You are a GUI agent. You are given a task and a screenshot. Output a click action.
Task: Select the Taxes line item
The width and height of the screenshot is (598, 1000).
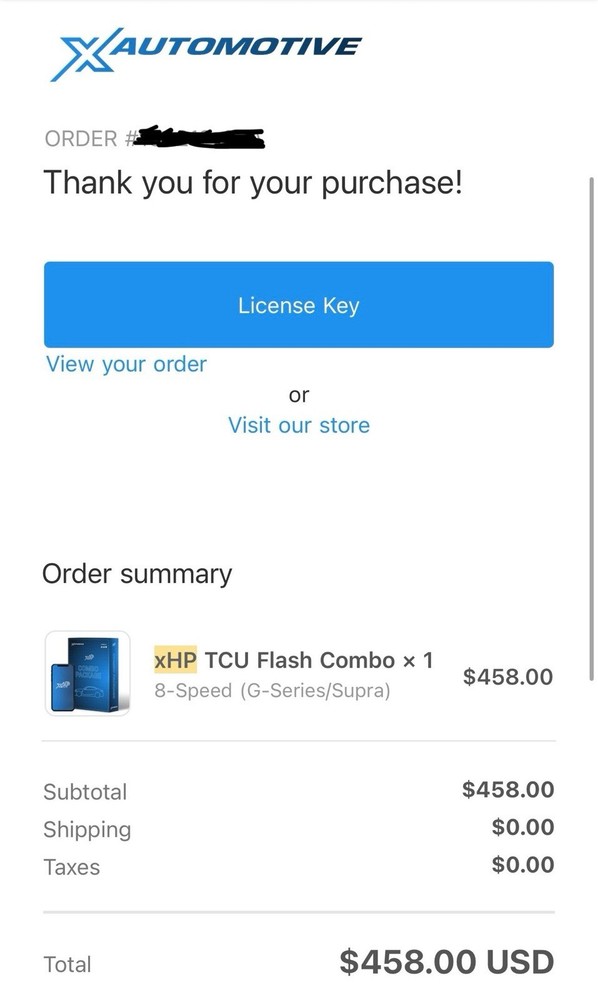72,867
